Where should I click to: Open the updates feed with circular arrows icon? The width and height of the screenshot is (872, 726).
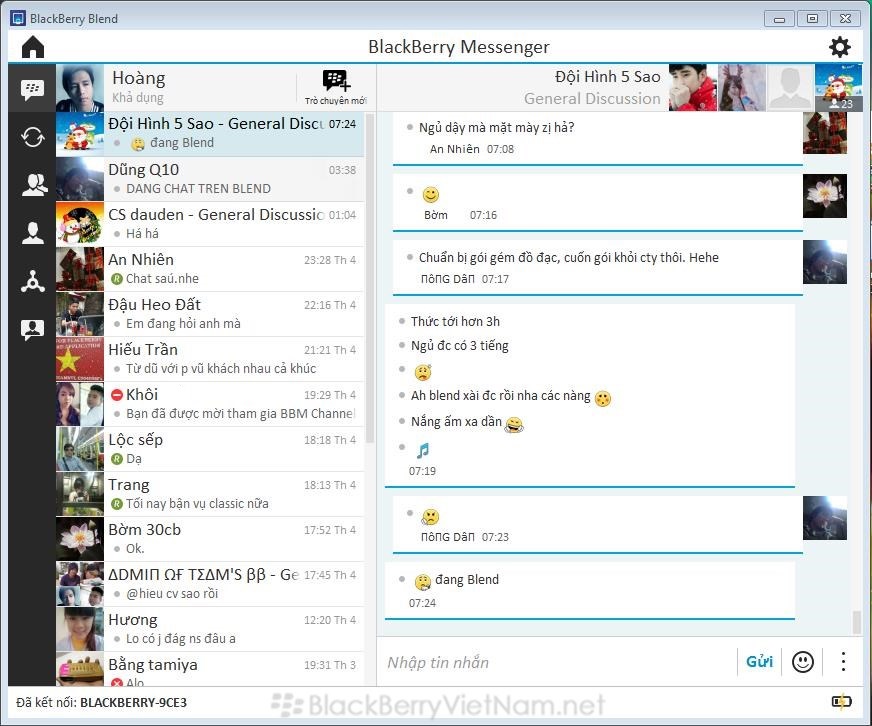(x=32, y=137)
